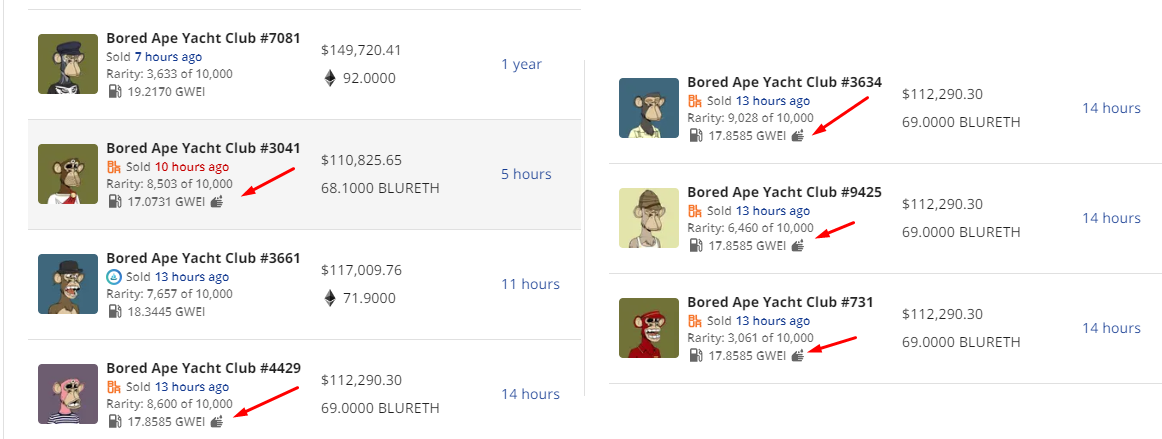Click the "11 hours" link for ape #3661
1162x439 pixels.
(530, 284)
